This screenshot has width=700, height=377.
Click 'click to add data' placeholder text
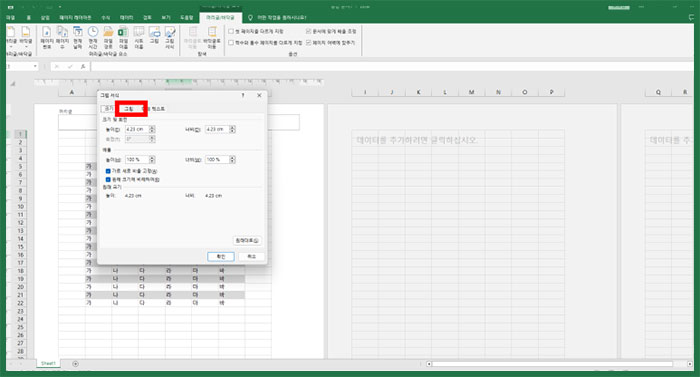point(417,140)
